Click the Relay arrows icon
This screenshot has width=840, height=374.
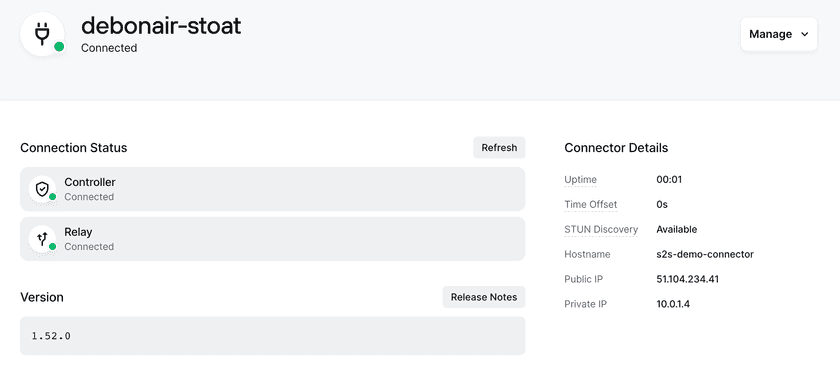[42, 239]
